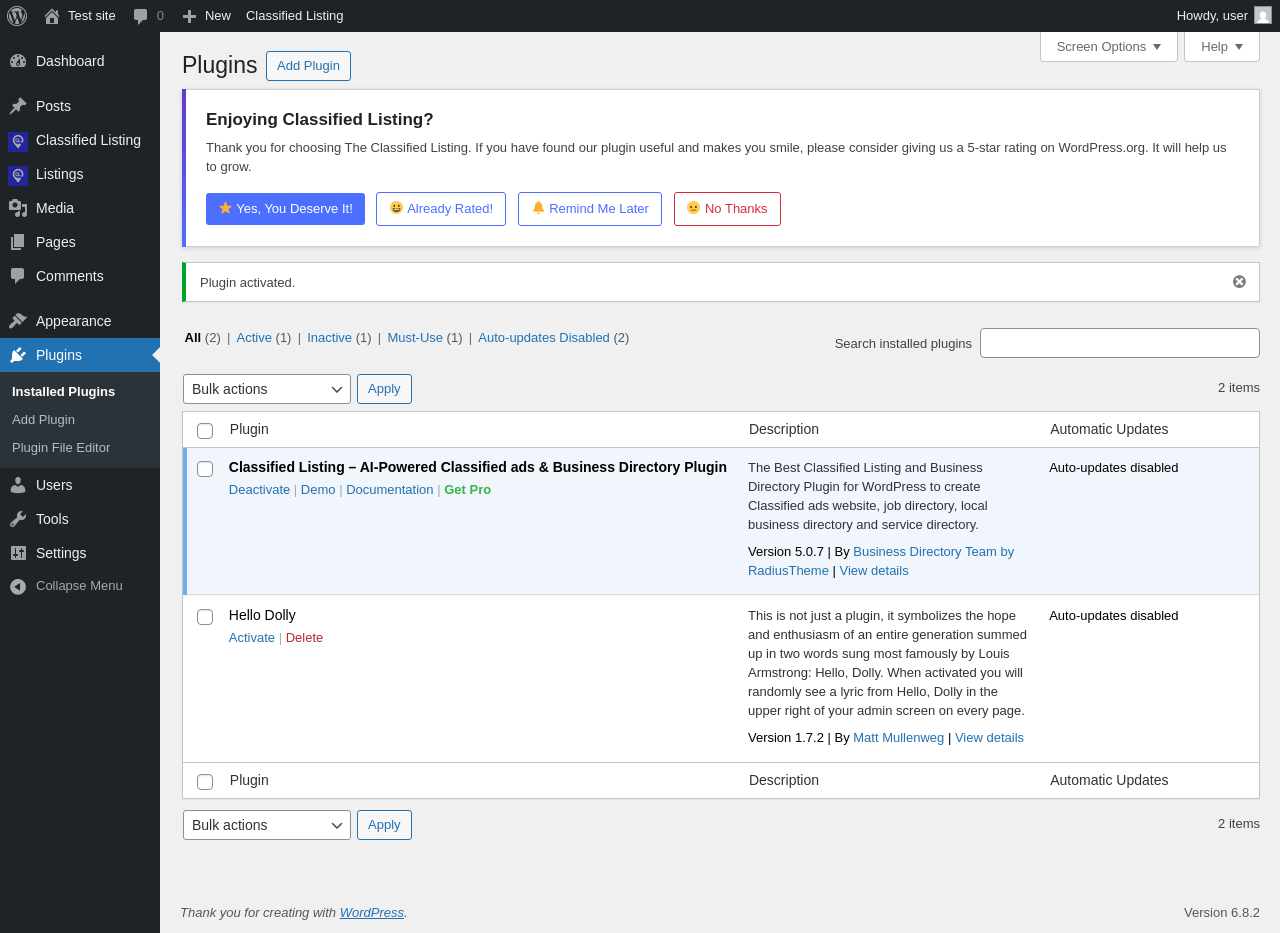Viewport: 1280px width, 933px height.
Task: Check the Classified Listing plugin checkbox
Action: click(x=205, y=469)
